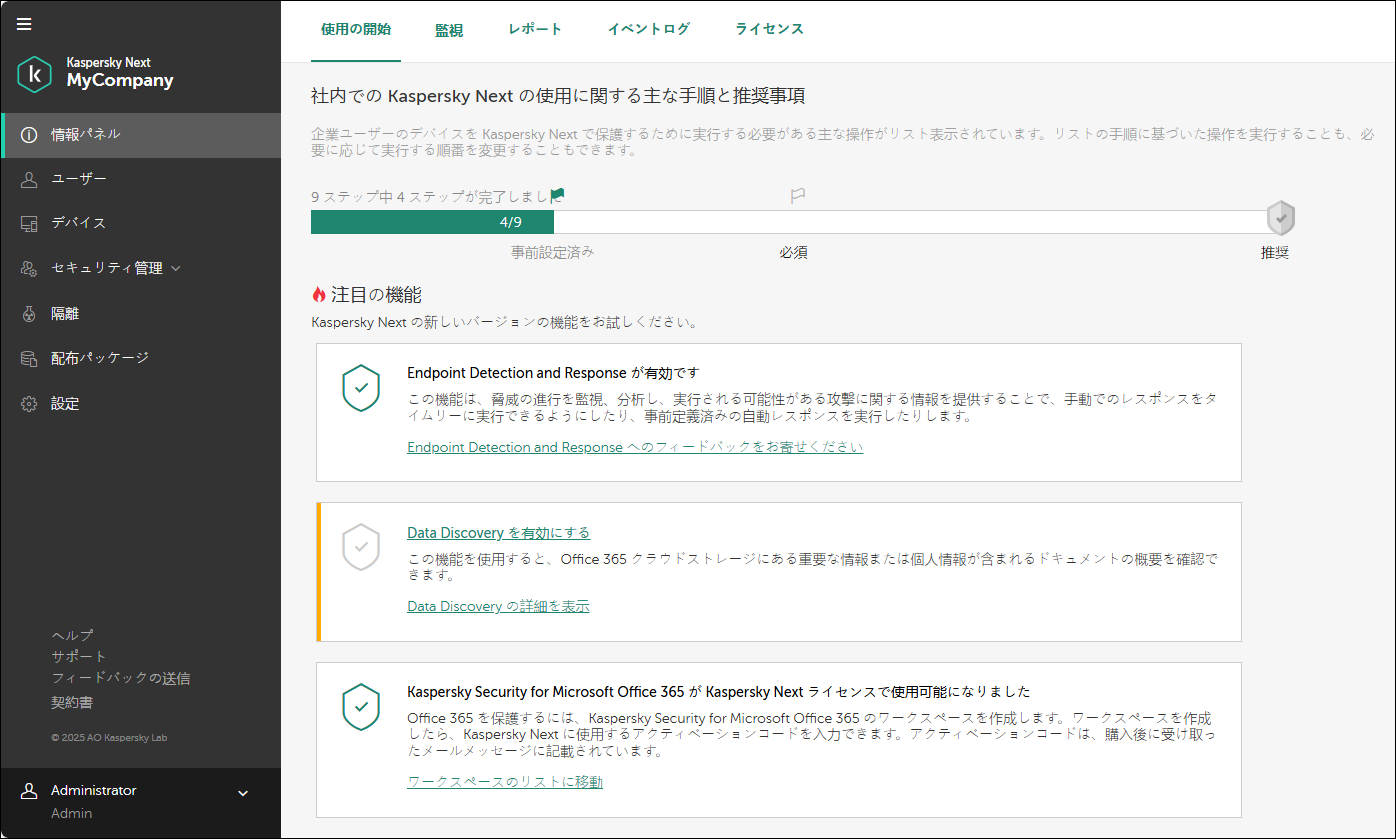Click the 必須 flag marker

797,196
